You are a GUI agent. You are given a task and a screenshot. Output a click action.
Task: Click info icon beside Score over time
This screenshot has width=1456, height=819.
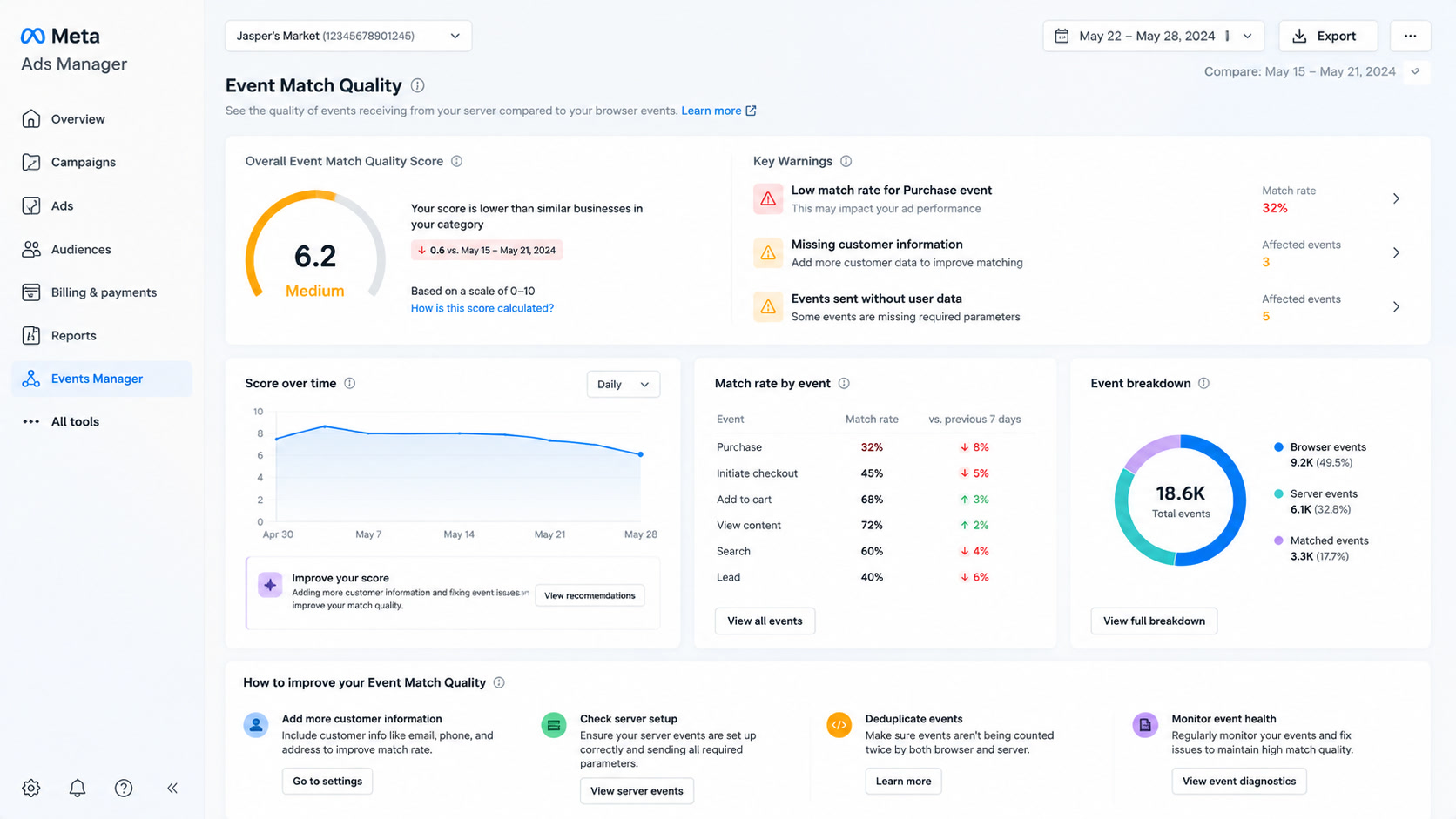click(x=349, y=383)
